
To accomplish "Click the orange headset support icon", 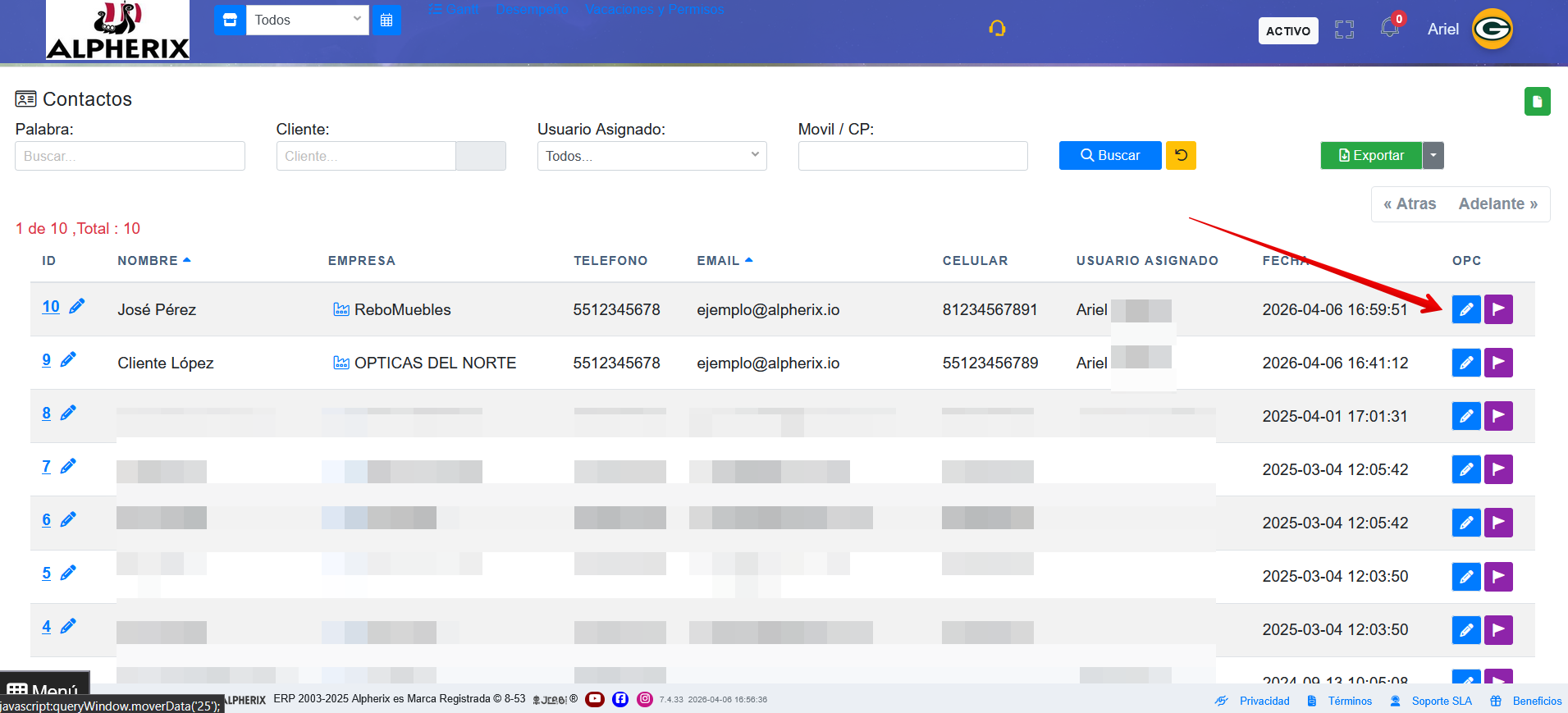I will point(997,29).
